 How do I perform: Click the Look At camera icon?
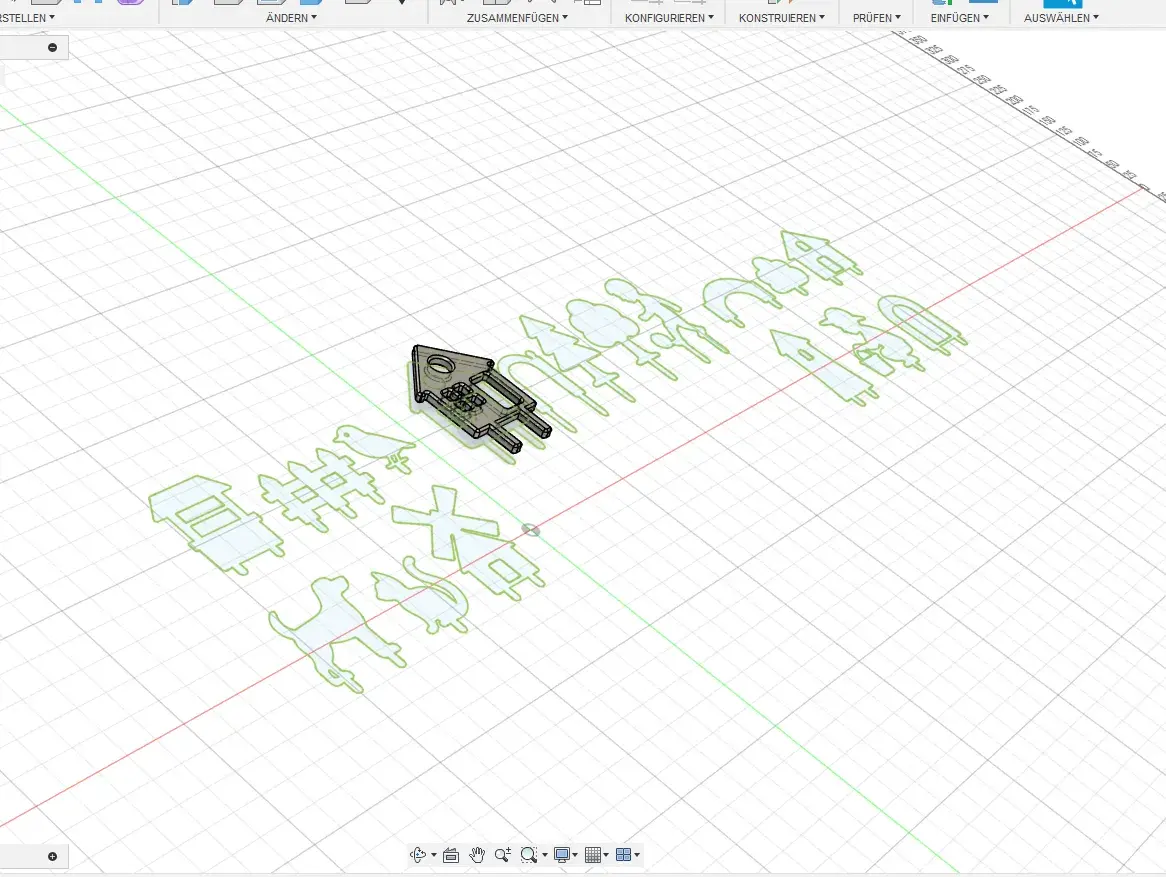451,855
